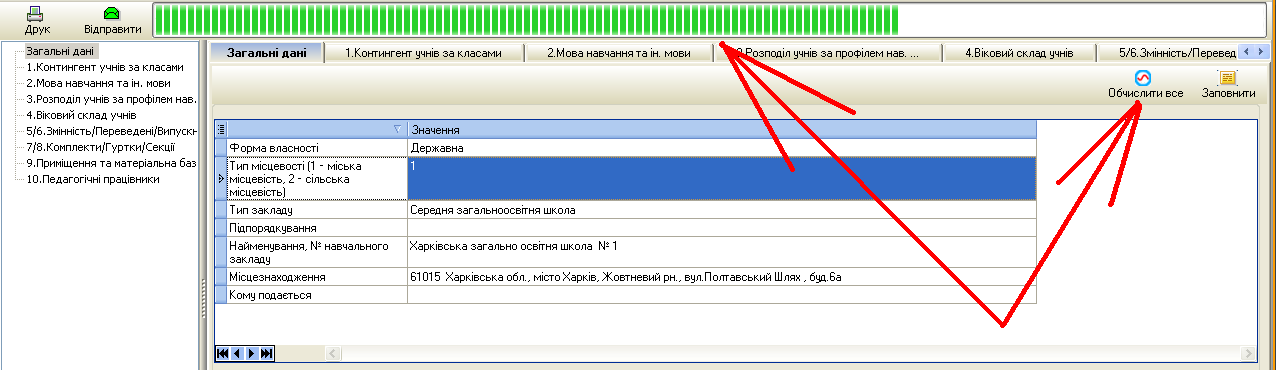Click the empty Кому подається value cell
The image size is (1276, 370).
[722, 295]
